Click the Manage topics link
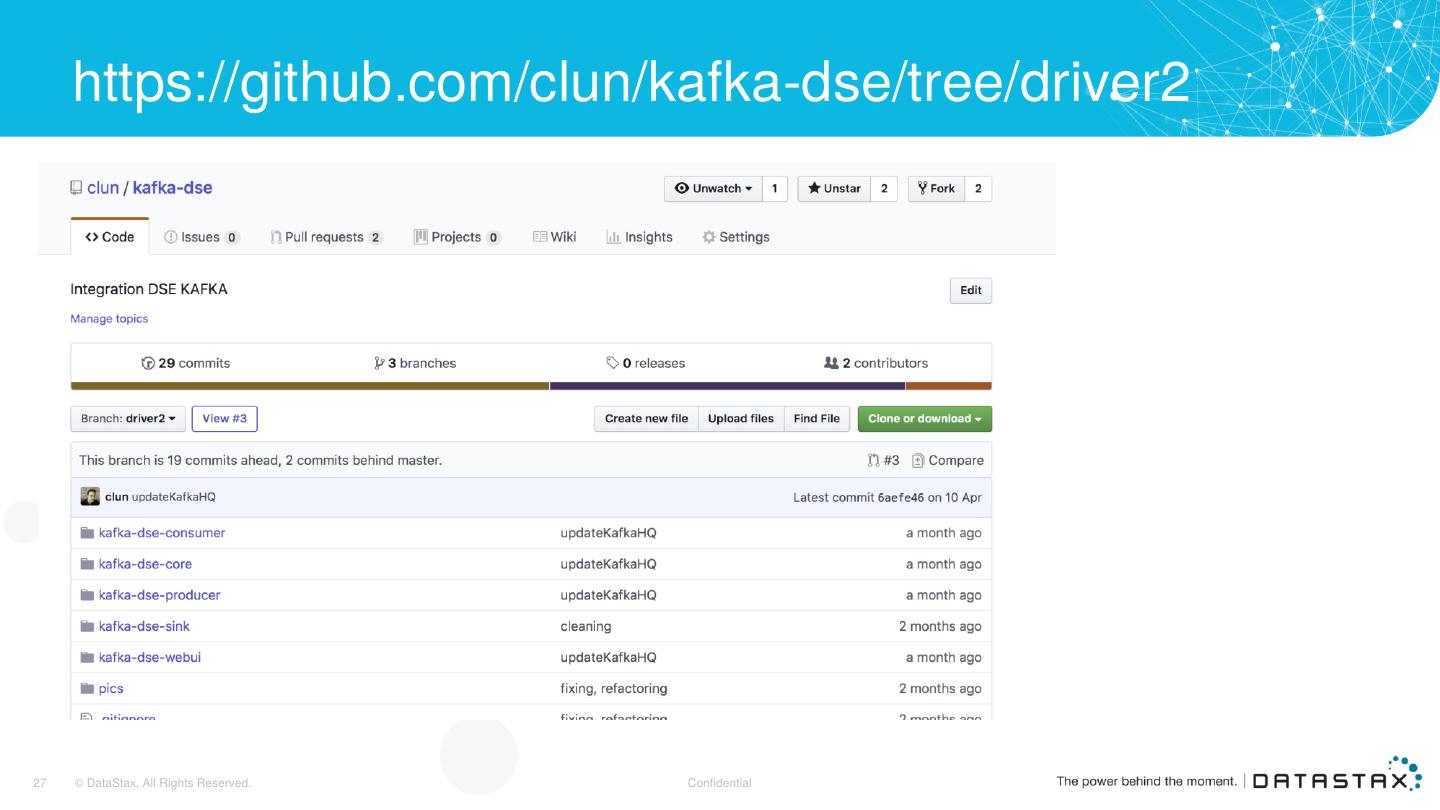The width and height of the screenshot is (1440, 810). coord(109,319)
